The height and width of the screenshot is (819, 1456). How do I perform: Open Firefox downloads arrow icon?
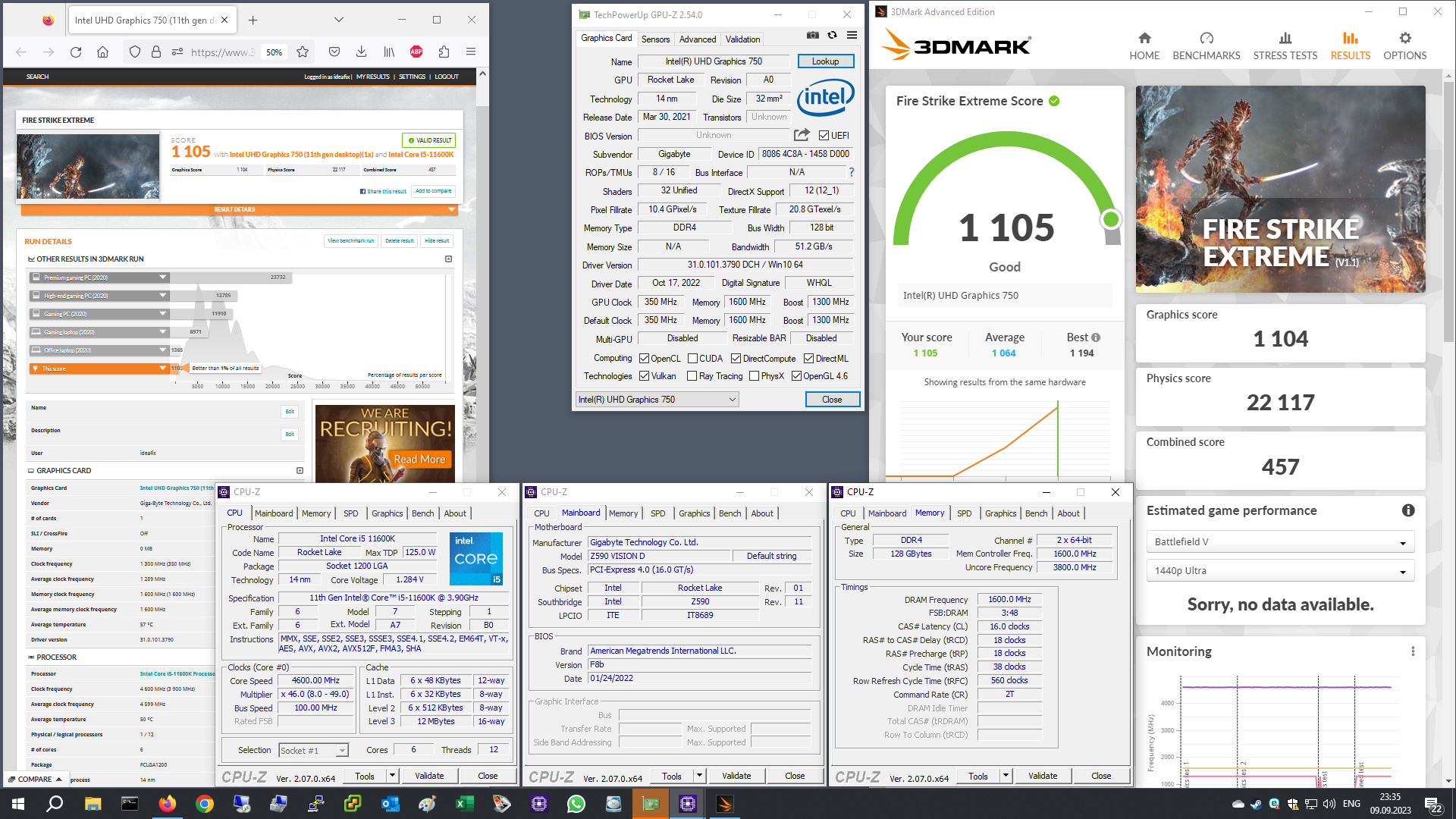362,52
